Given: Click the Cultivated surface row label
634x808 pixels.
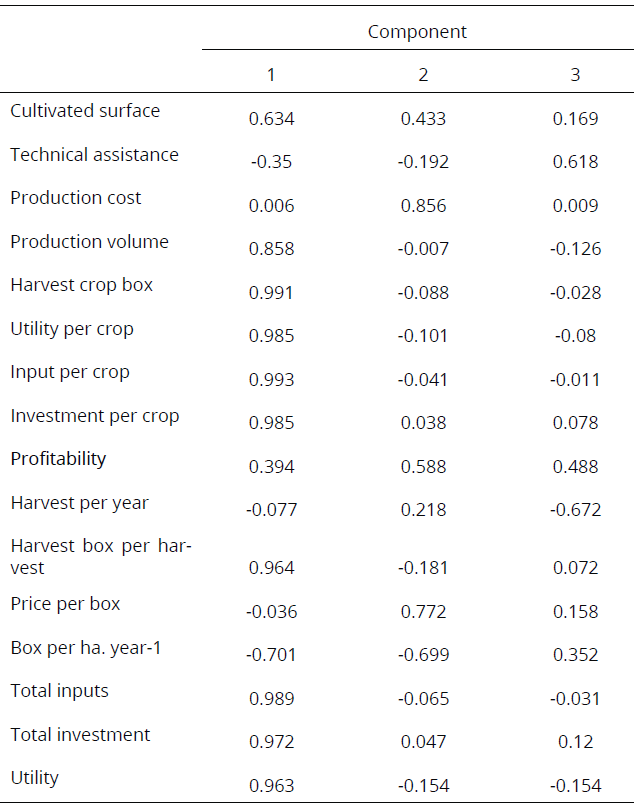Looking at the screenshot, I should point(85,111).
